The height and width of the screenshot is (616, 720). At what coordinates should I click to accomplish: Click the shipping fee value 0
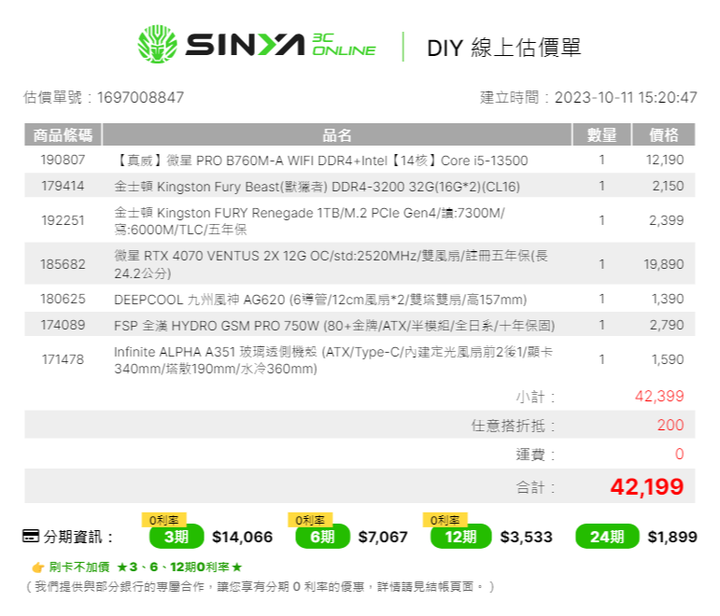click(x=680, y=454)
